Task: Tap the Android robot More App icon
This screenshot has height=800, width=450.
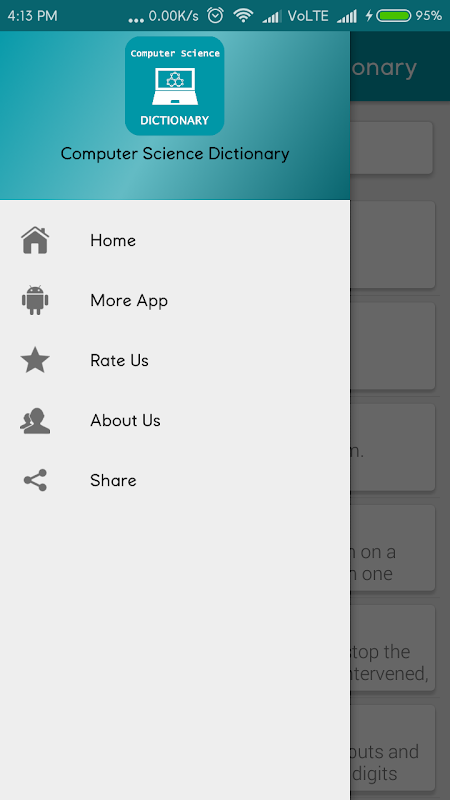Action: click(x=35, y=301)
